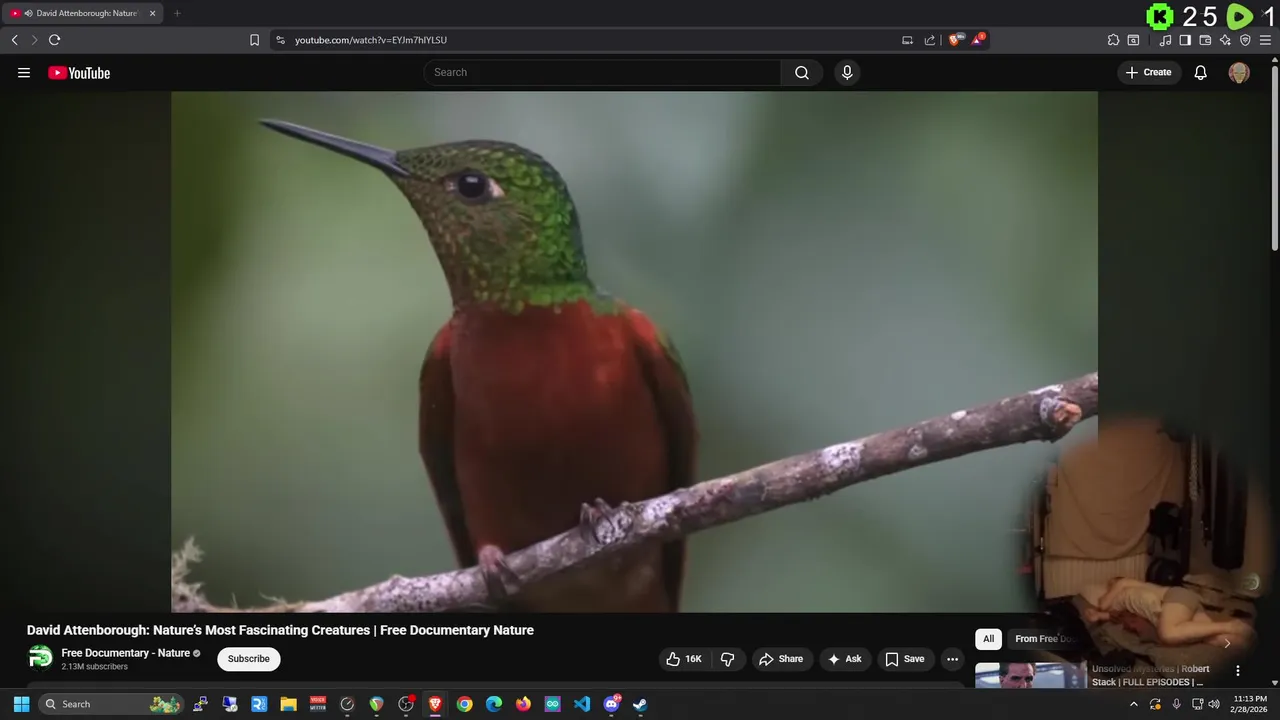Open Microsoft Edge from the taskbar
Viewport: 1280px width, 720px height.
494,704
